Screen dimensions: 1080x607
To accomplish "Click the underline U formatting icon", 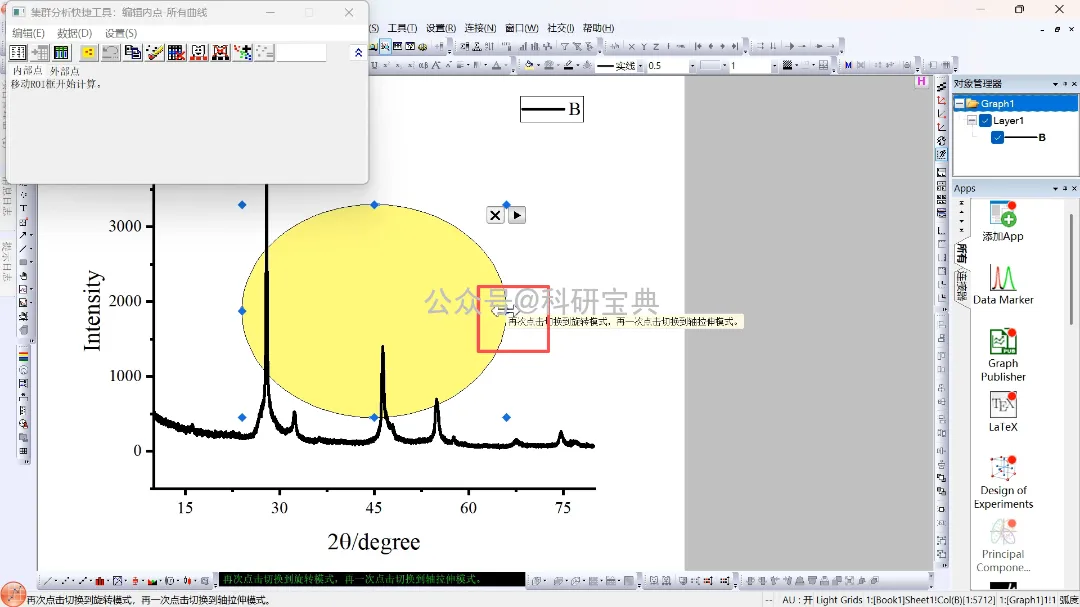I will point(374,65).
